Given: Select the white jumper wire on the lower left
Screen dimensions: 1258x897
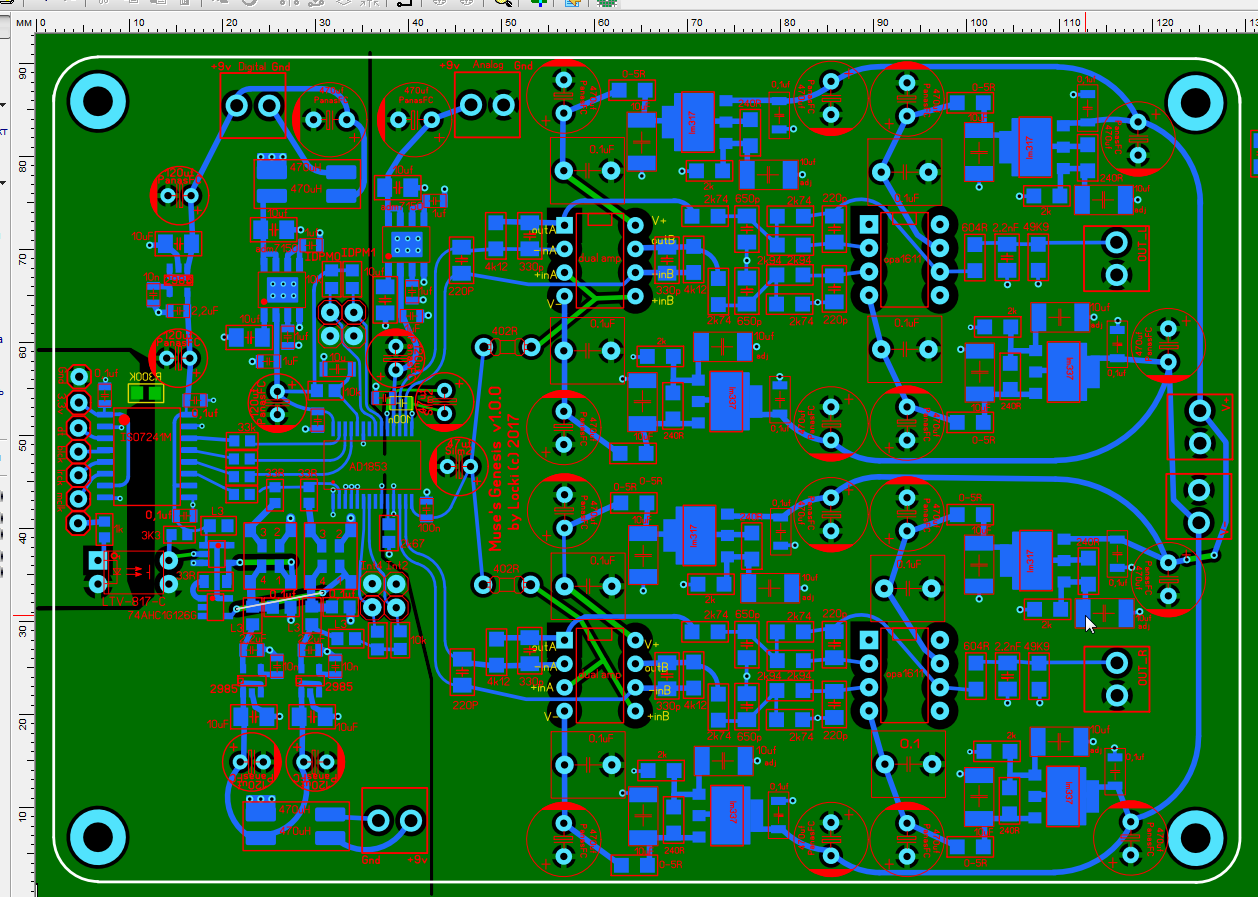Looking at the screenshot, I should coord(280,600).
